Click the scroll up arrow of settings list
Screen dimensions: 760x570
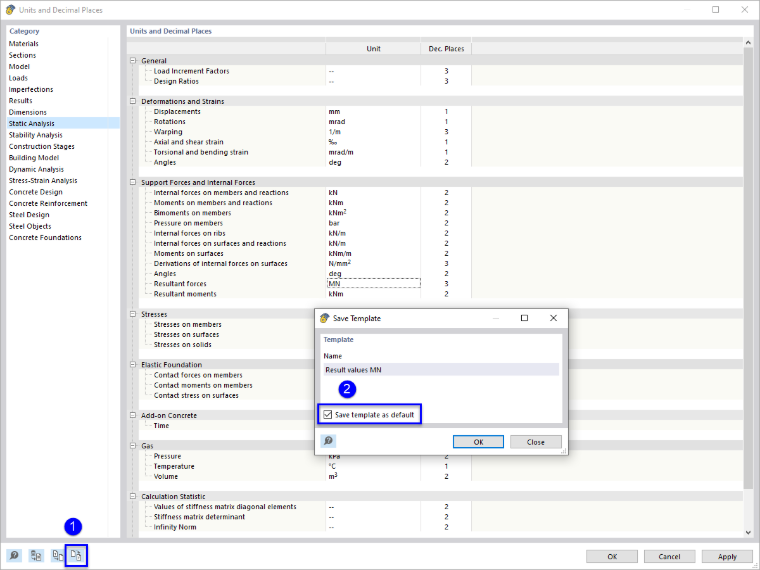pyautogui.click(x=748, y=43)
